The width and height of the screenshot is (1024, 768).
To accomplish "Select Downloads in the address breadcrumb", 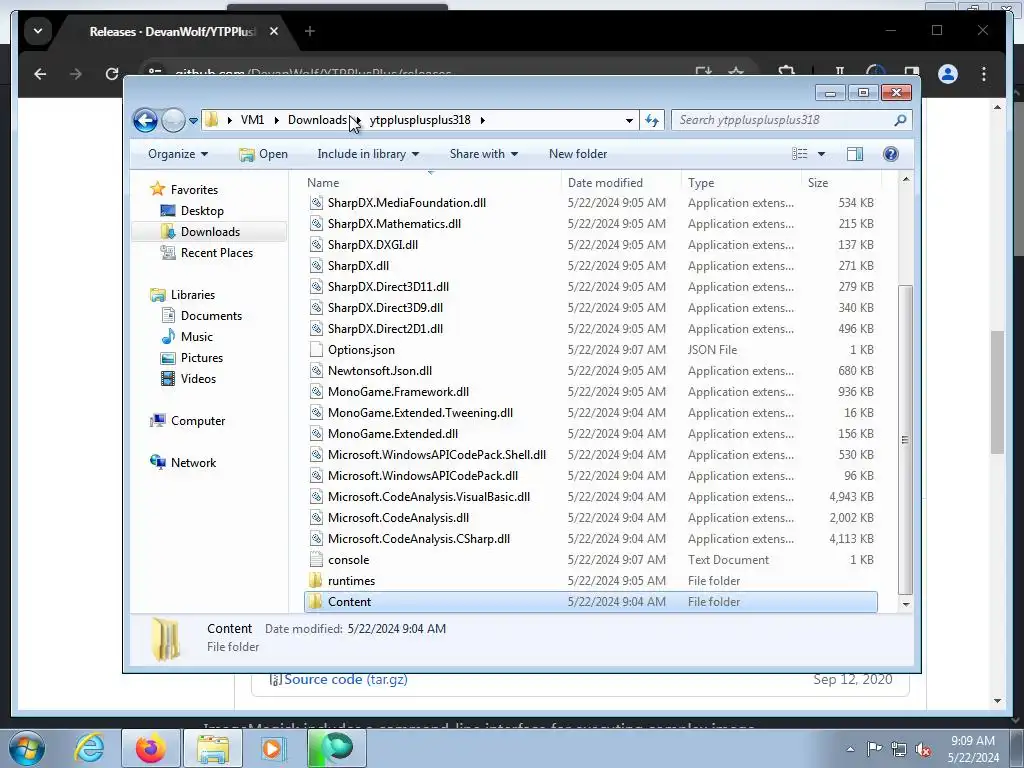I will [317, 120].
